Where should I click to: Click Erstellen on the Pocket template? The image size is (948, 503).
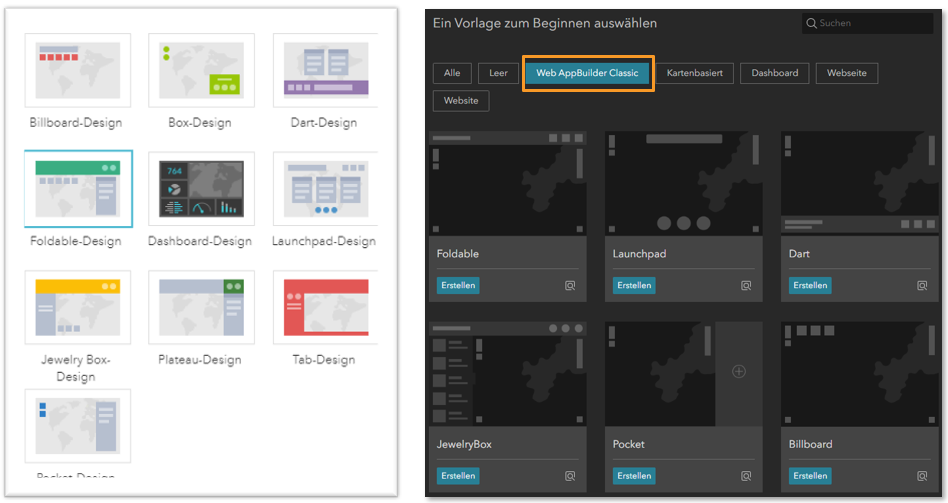[x=634, y=476]
